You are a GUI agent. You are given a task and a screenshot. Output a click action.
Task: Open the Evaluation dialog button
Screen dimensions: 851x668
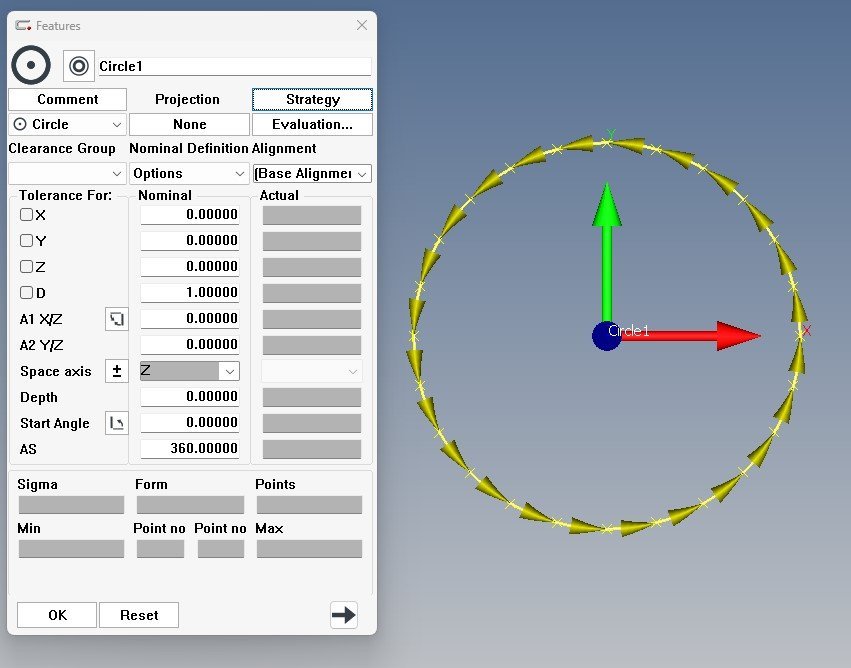click(312, 125)
